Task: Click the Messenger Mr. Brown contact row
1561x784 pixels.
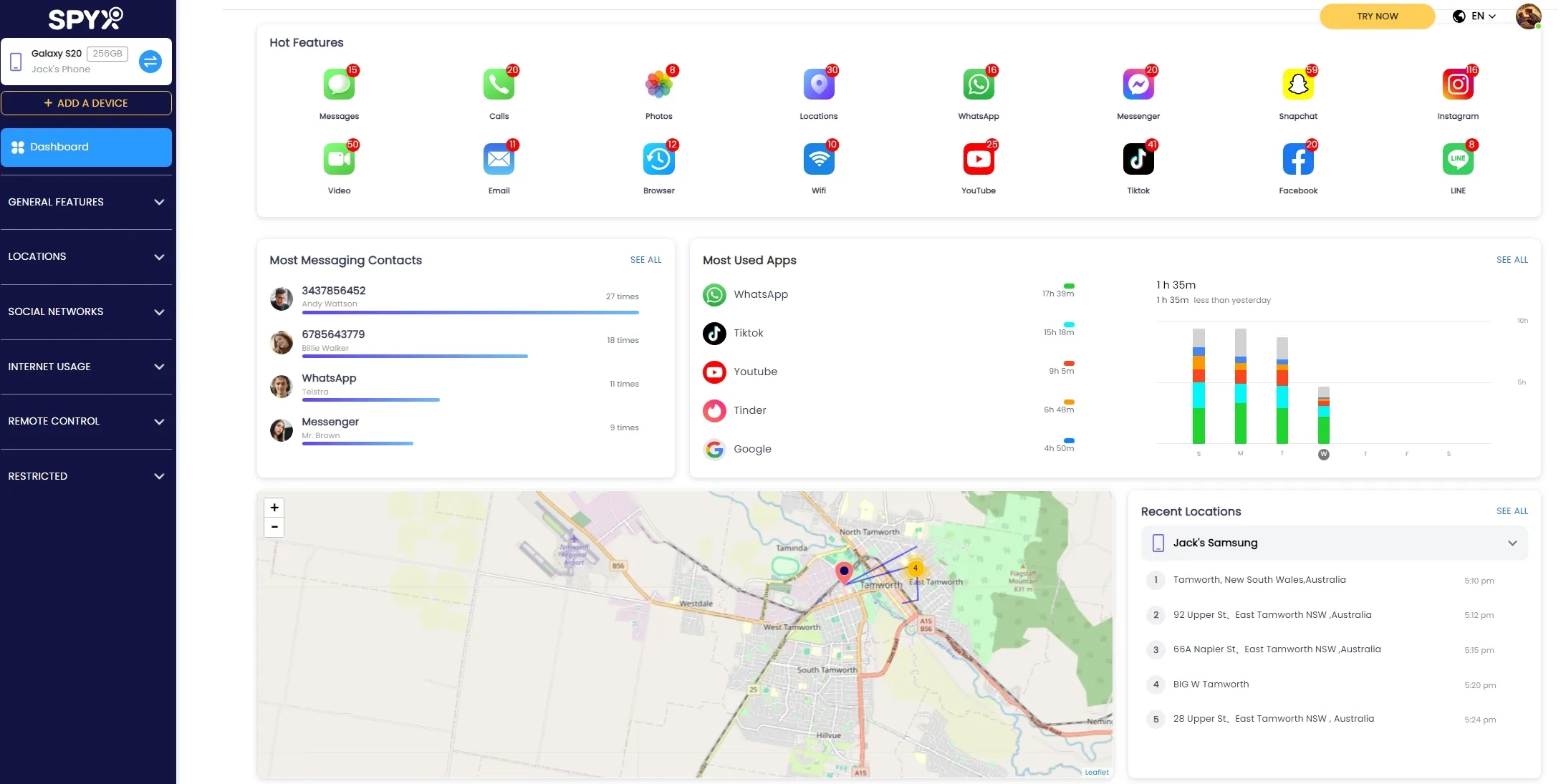Action: click(454, 430)
